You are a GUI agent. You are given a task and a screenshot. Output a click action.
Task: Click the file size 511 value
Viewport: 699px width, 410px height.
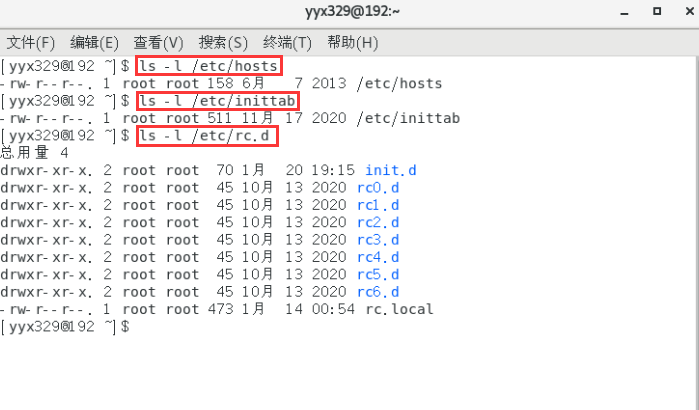coord(221,118)
